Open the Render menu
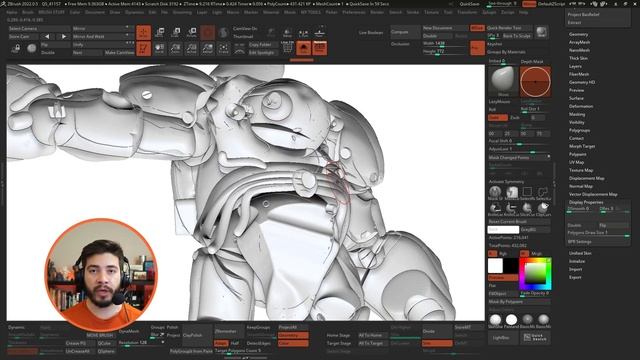 click(x=377, y=12)
